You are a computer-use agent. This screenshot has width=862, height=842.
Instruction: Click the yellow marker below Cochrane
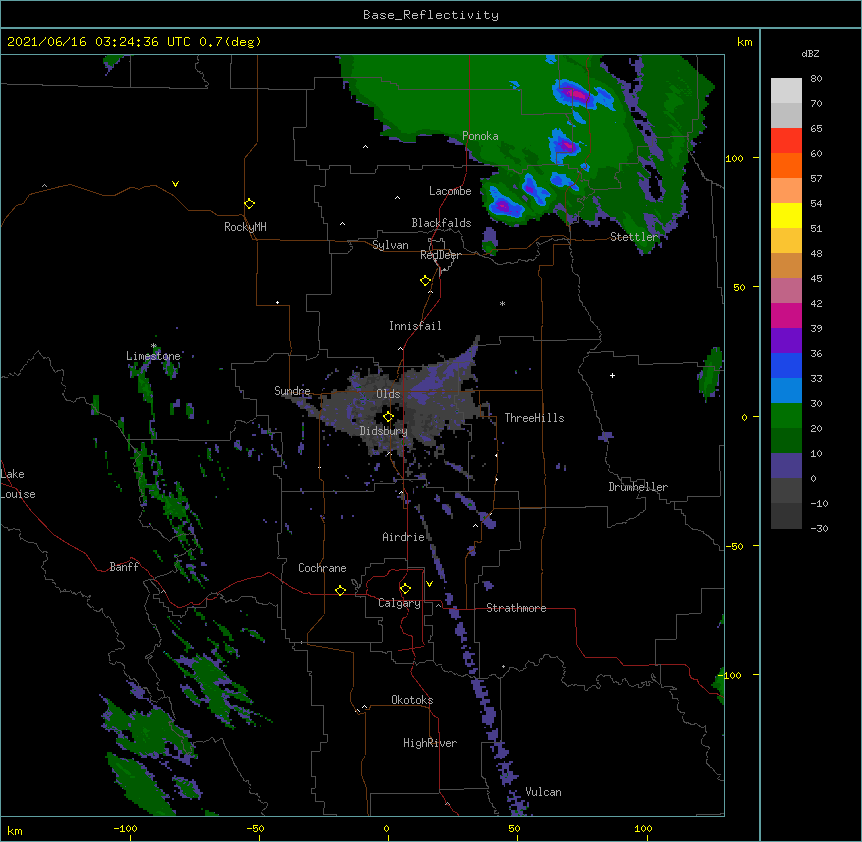(340, 590)
